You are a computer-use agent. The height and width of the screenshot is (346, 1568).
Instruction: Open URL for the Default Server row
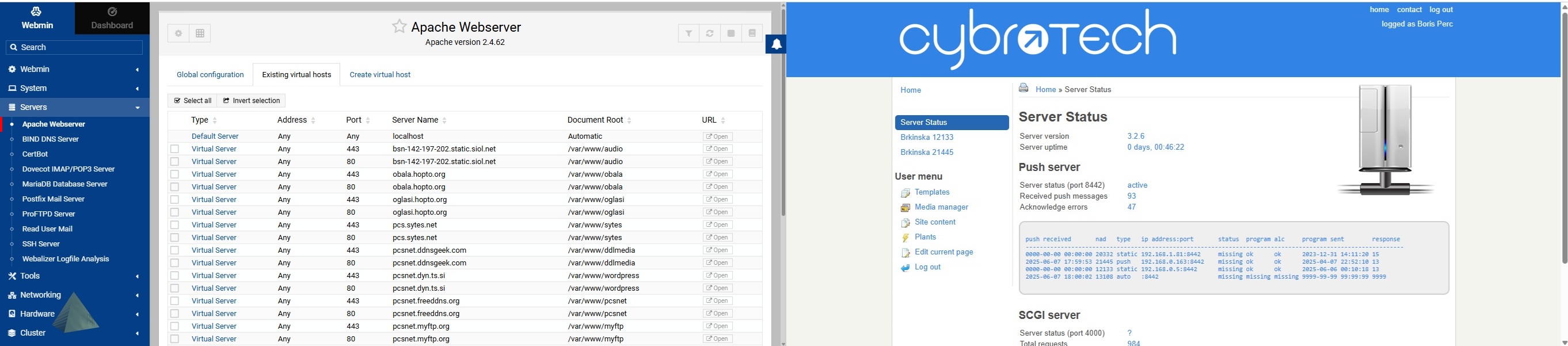pyautogui.click(x=718, y=136)
